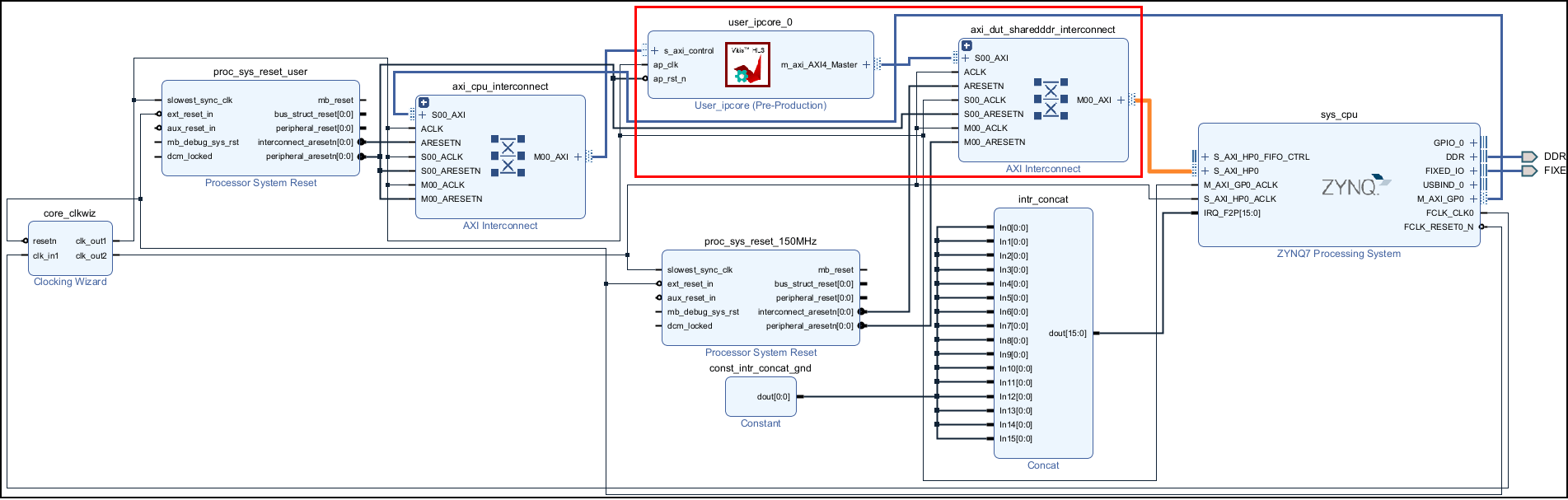Expand the s_axi_control interface on user_ipcore_0

tap(655, 51)
